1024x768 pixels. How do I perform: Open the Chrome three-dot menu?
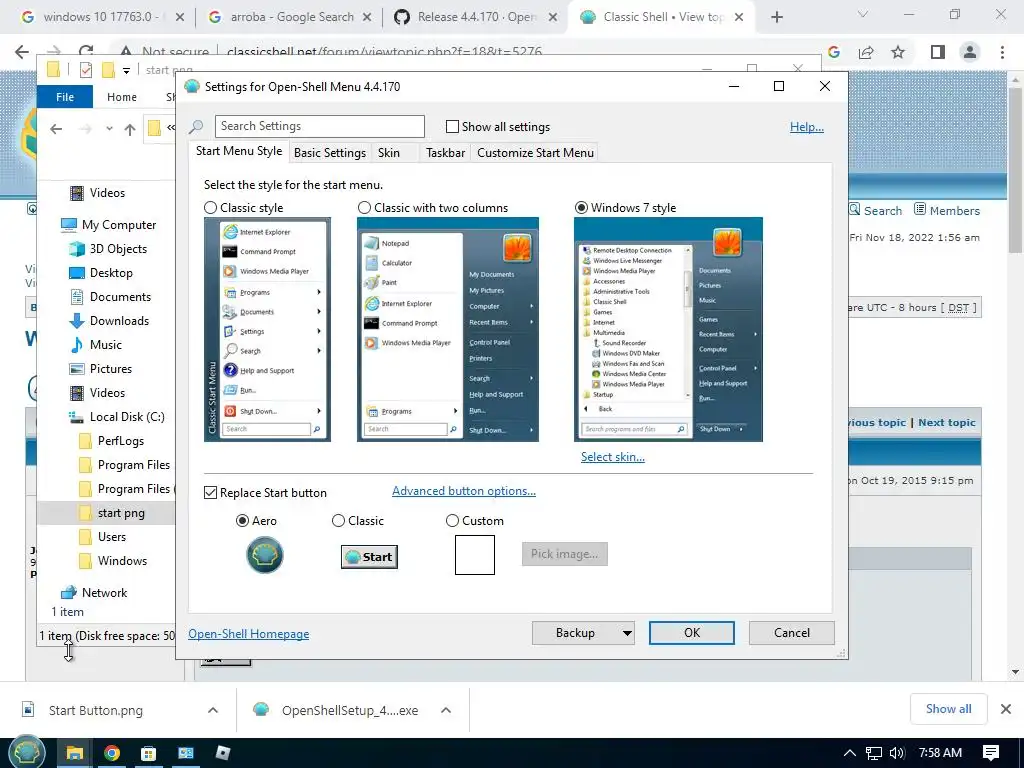coord(1002,52)
